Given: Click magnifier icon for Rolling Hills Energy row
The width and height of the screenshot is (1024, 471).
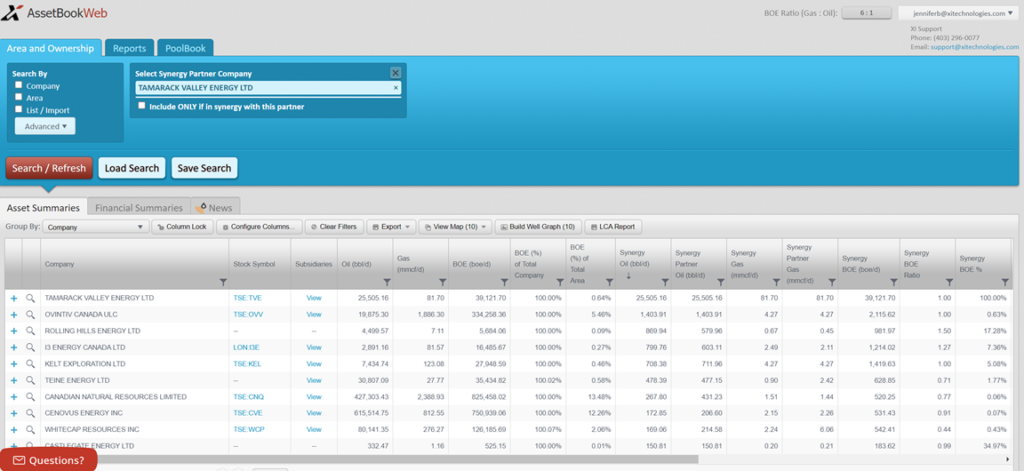Looking at the screenshot, I should pyautogui.click(x=30, y=331).
